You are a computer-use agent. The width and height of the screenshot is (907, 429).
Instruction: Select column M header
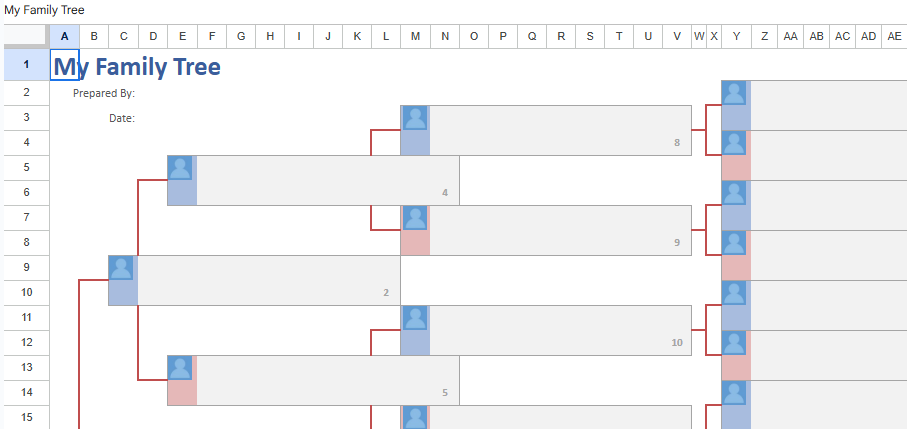[415, 36]
